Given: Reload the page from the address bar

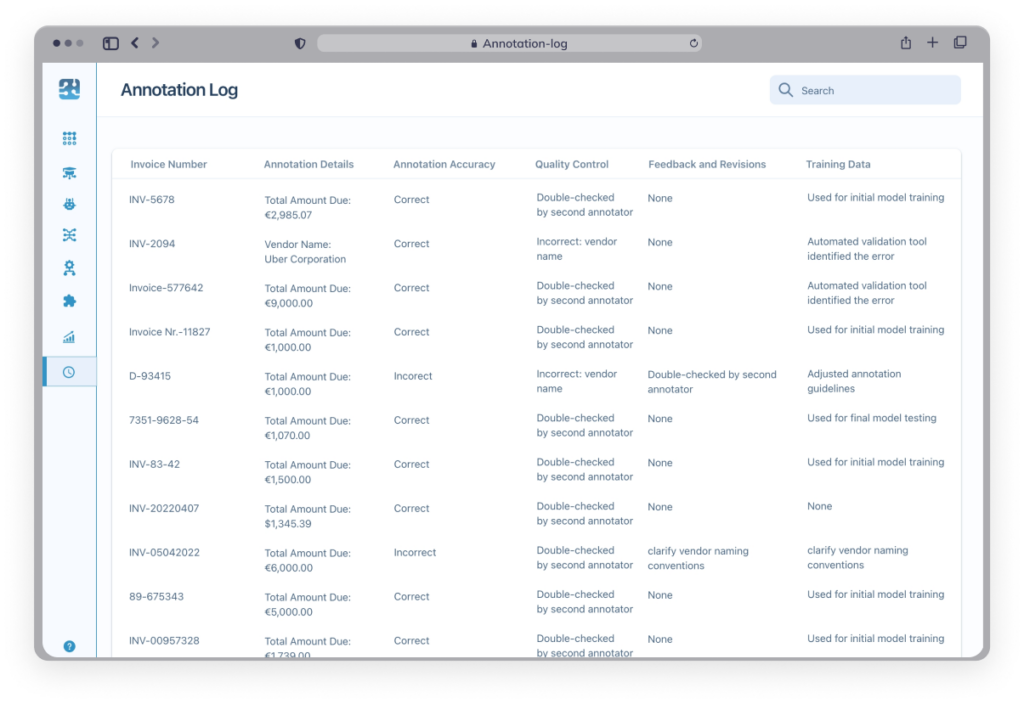Looking at the screenshot, I should 693,44.
